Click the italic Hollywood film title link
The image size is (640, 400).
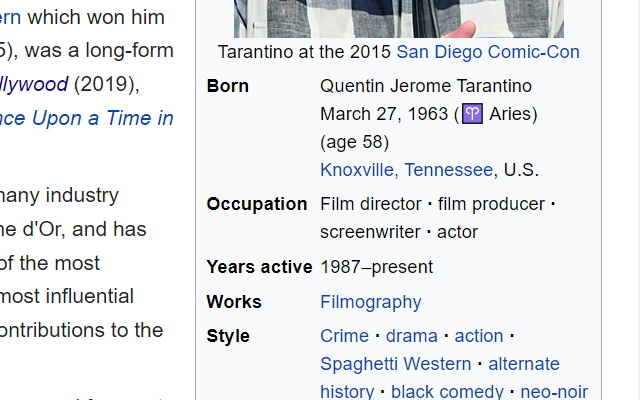coord(34,84)
